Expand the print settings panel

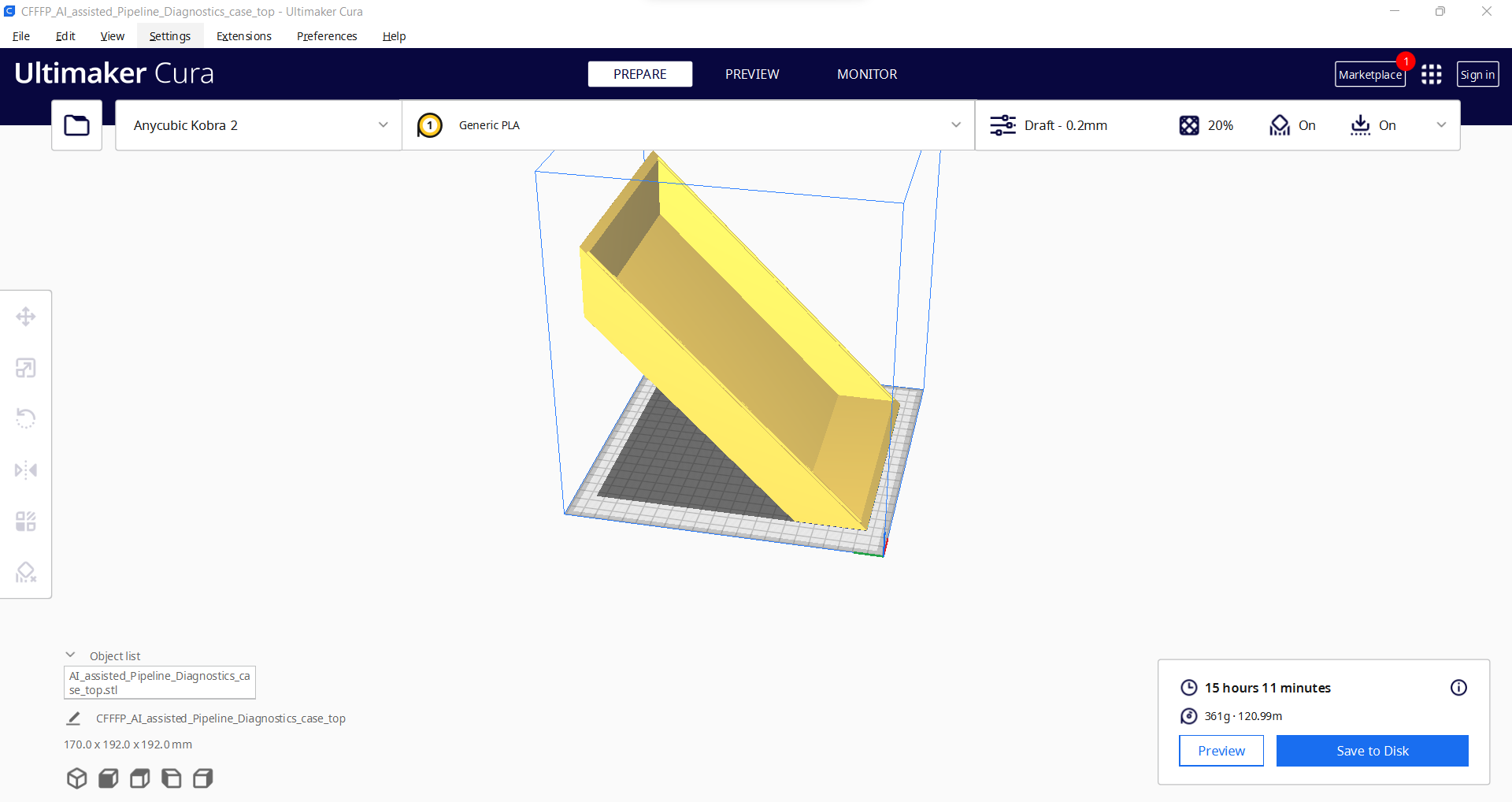[x=1442, y=124]
